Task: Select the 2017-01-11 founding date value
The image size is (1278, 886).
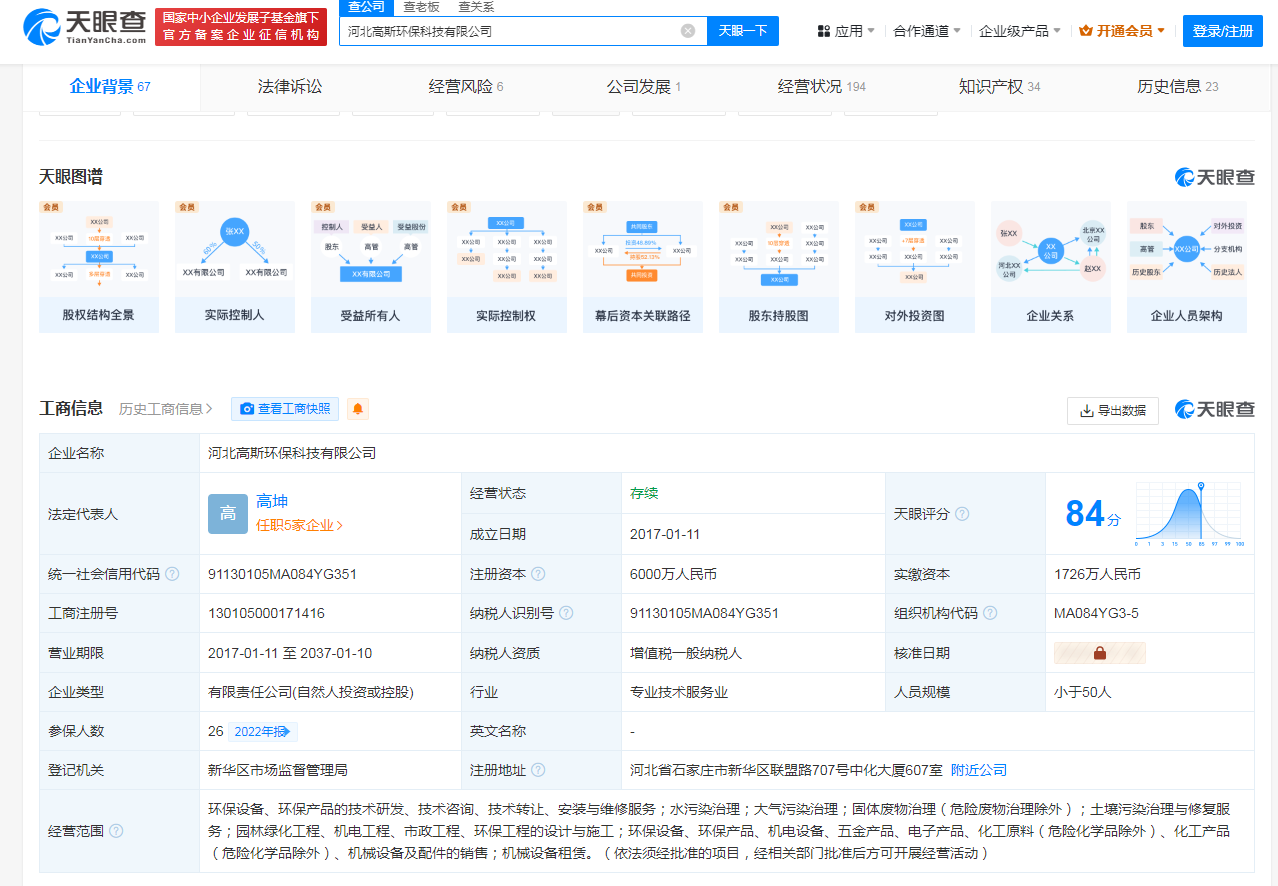Action: click(665, 534)
